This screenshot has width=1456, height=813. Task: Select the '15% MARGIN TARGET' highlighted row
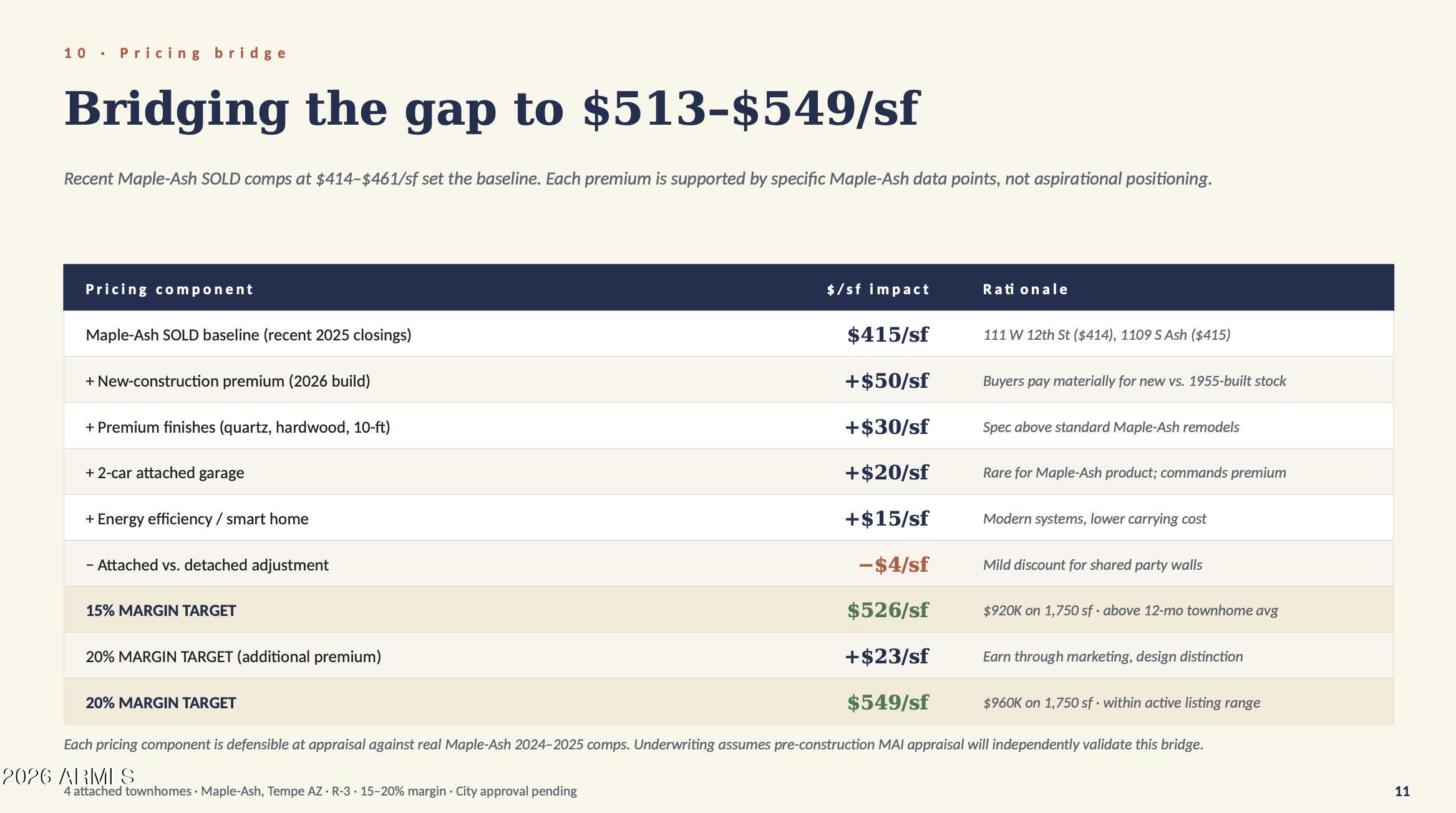tap(728, 610)
